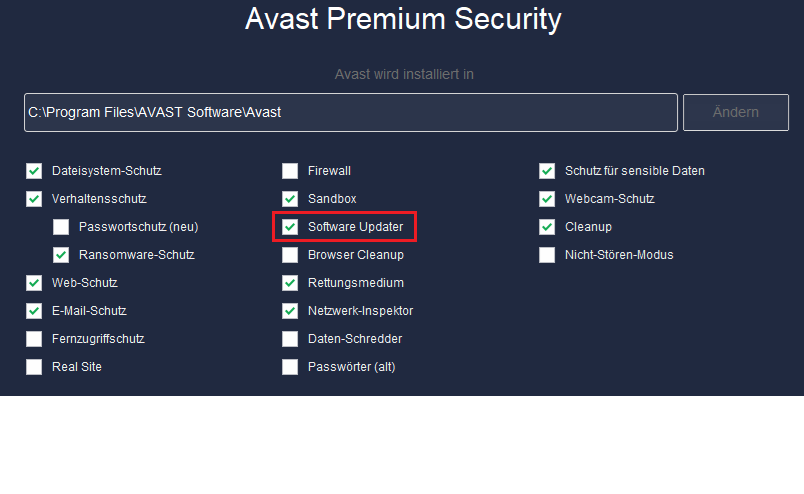Screen dimensions: 804x494
Task: Uncheck Netzwerk-Inspektor component
Action: coord(290,311)
